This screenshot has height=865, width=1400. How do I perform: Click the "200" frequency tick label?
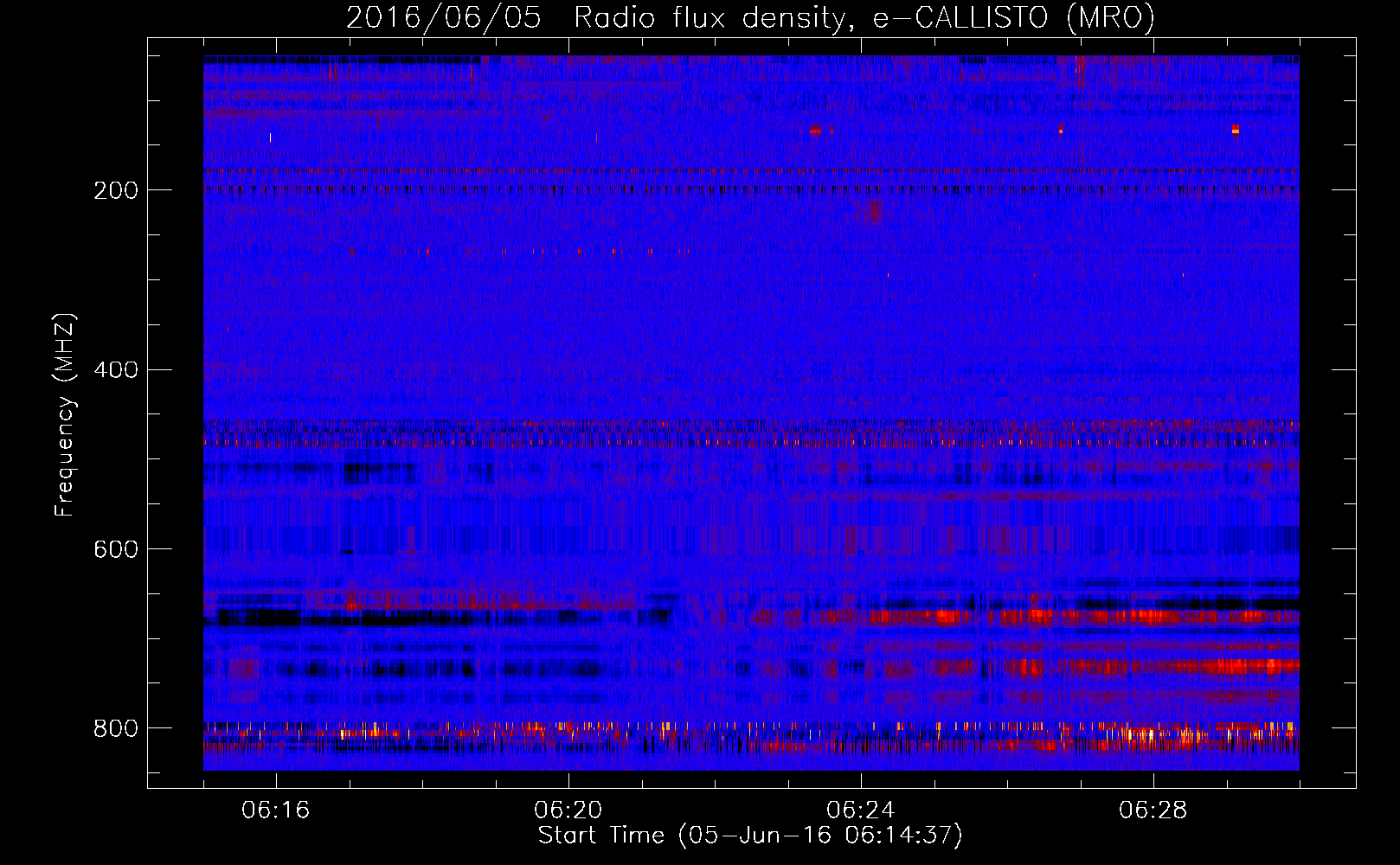115,190
